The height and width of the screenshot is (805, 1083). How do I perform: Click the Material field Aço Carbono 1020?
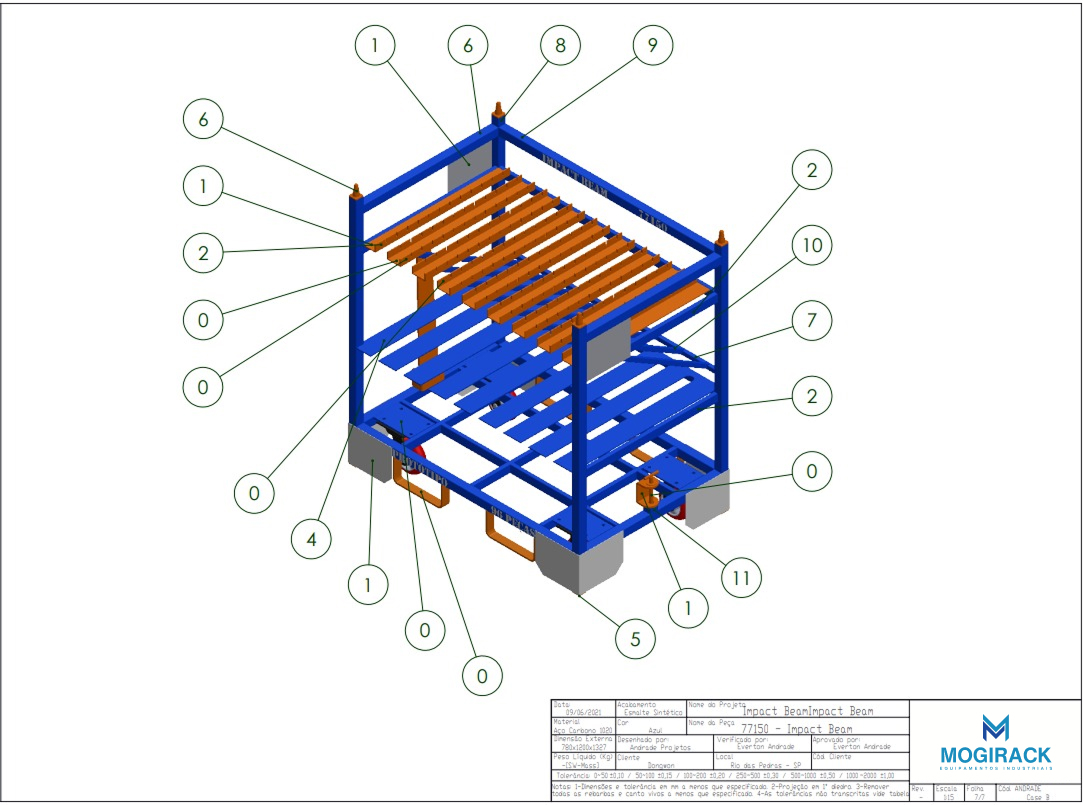click(583, 726)
